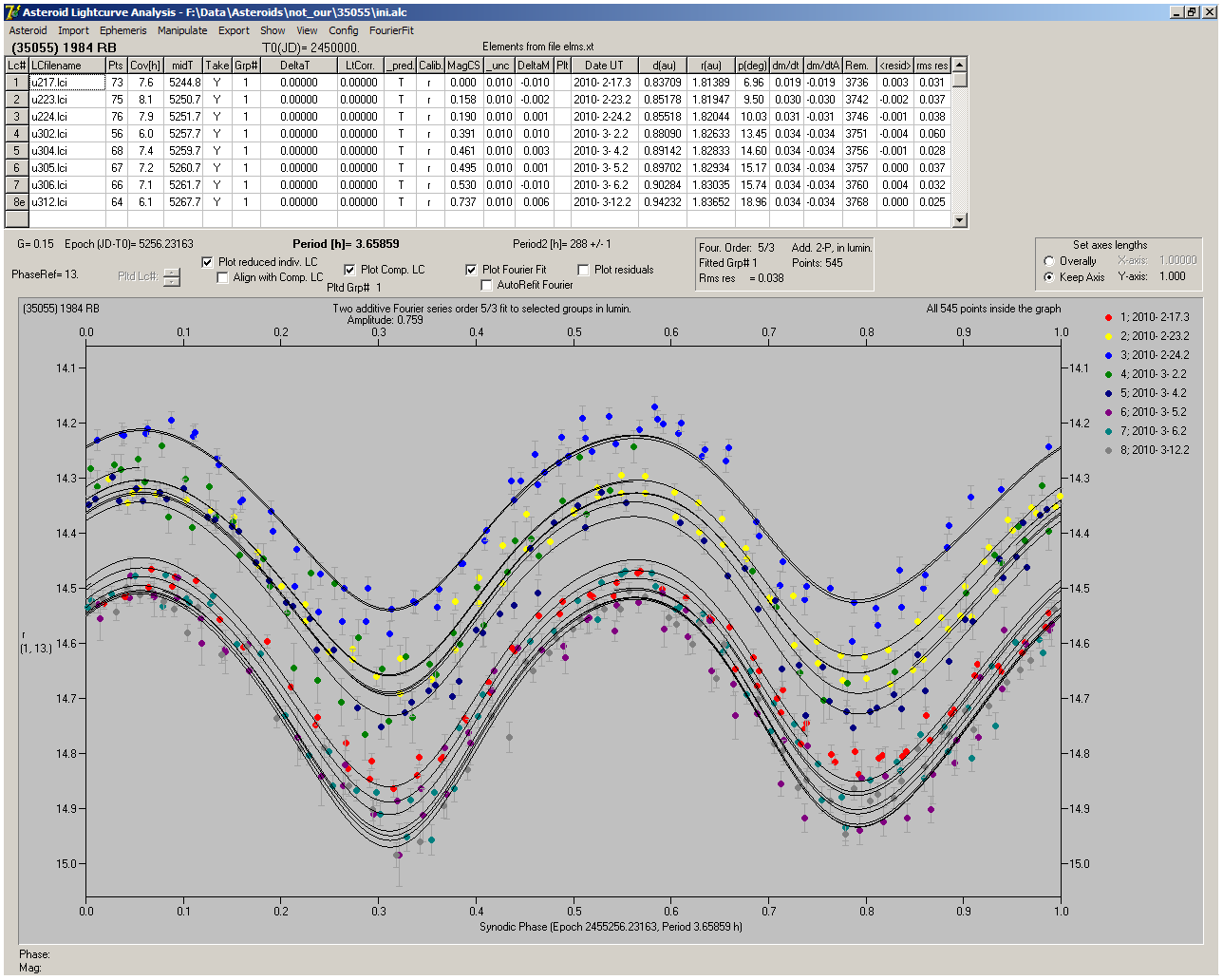The width and height of the screenshot is (1223, 980).
Task: Click the "T0(JD)= 2450000." label
Action: (x=310, y=47)
